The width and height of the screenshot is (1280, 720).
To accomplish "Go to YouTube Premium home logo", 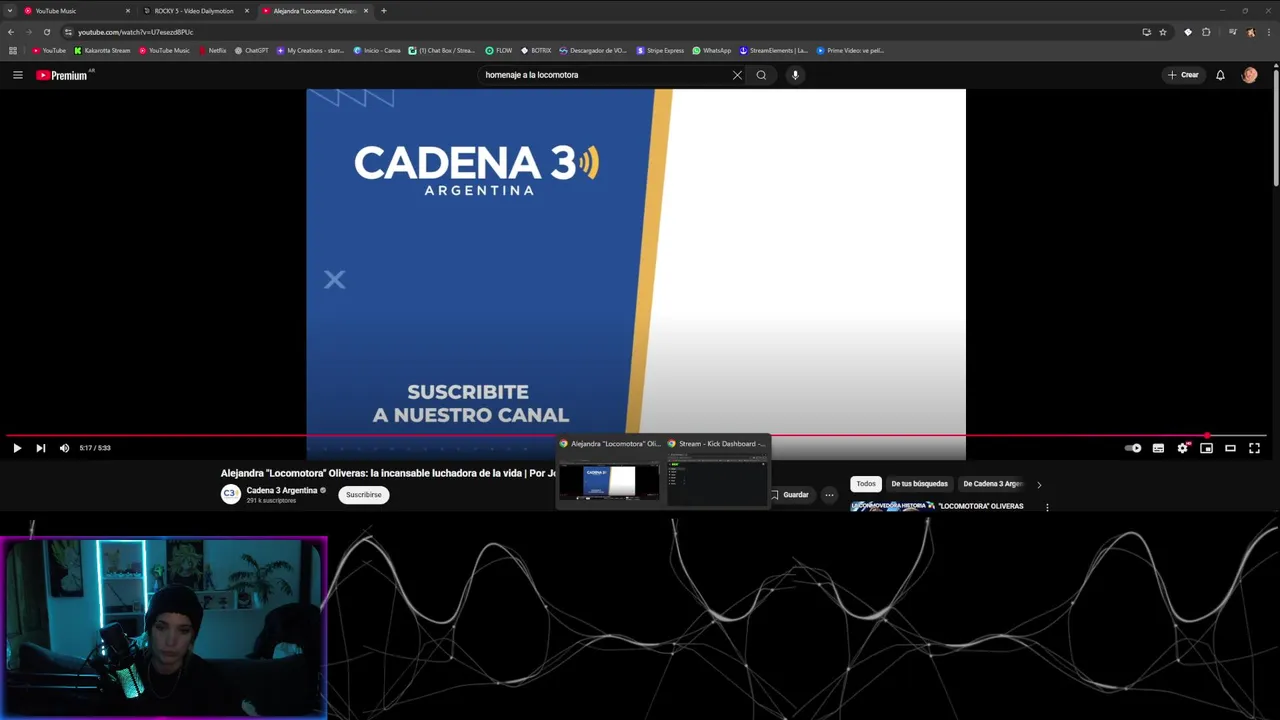I will [62, 75].
